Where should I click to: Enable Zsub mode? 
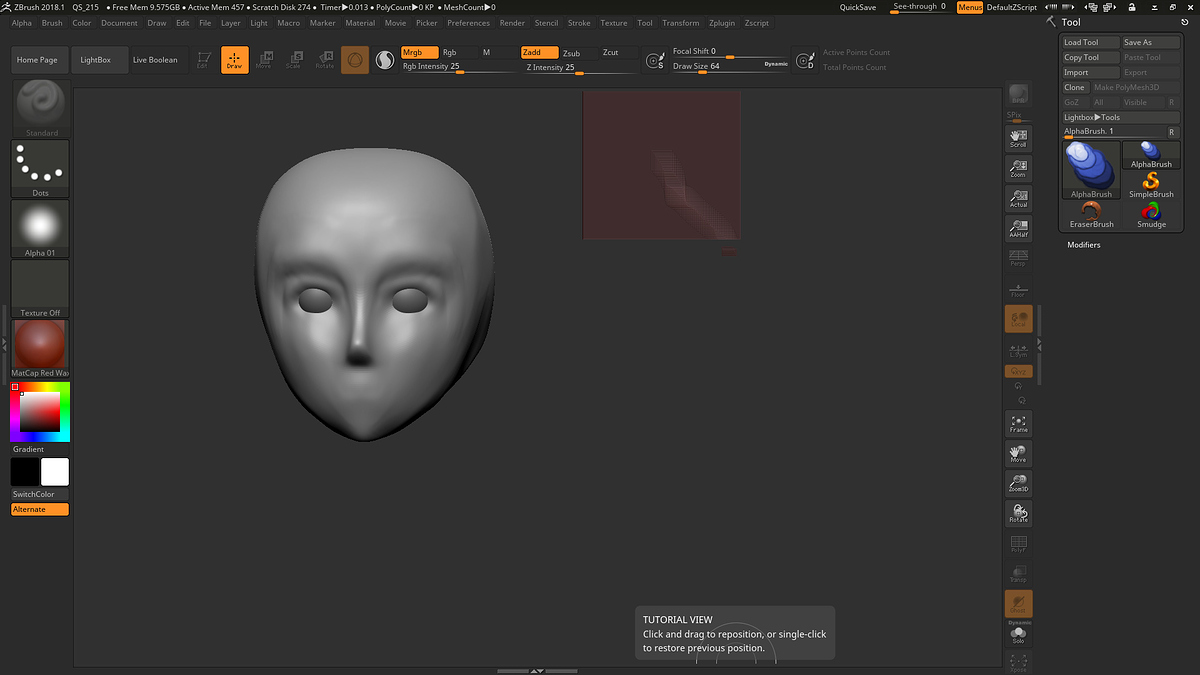(x=578, y=53)
